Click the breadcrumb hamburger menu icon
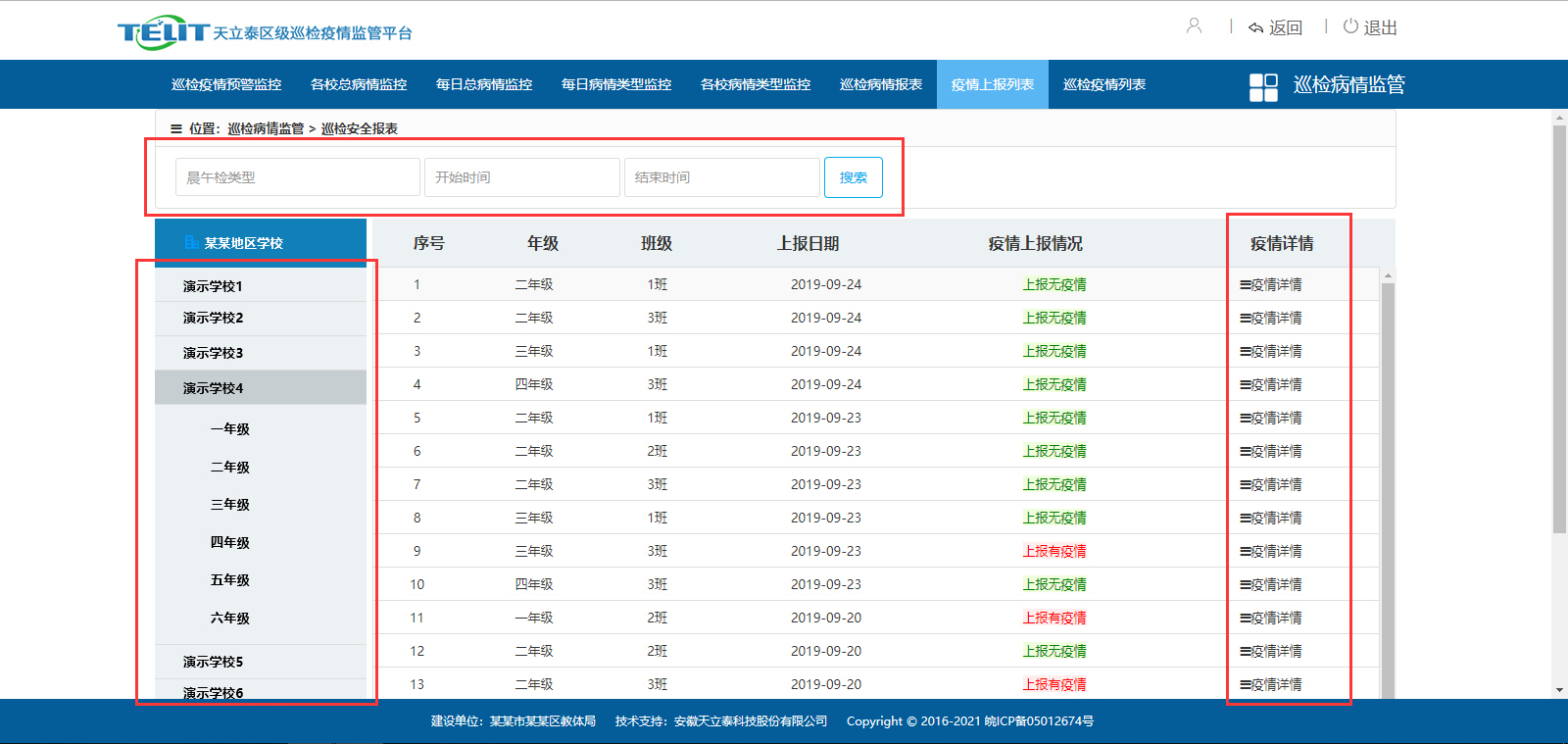Viewport: 1568px width, 744px height. tap(176, 128)
